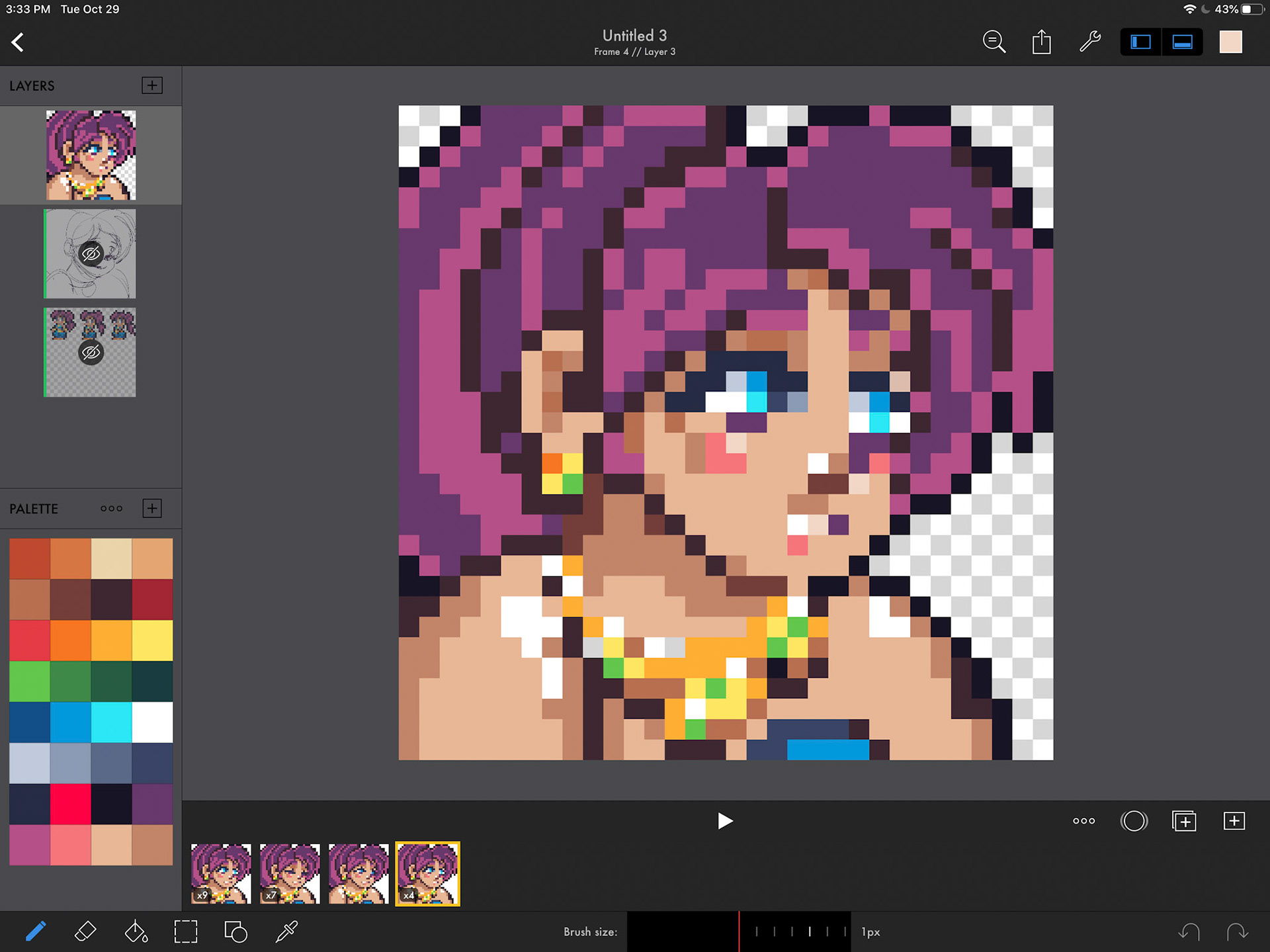The width and height of the screenshot is (1270, 952).
Task: Tap the share export icon
Action: coord(1042,42)
